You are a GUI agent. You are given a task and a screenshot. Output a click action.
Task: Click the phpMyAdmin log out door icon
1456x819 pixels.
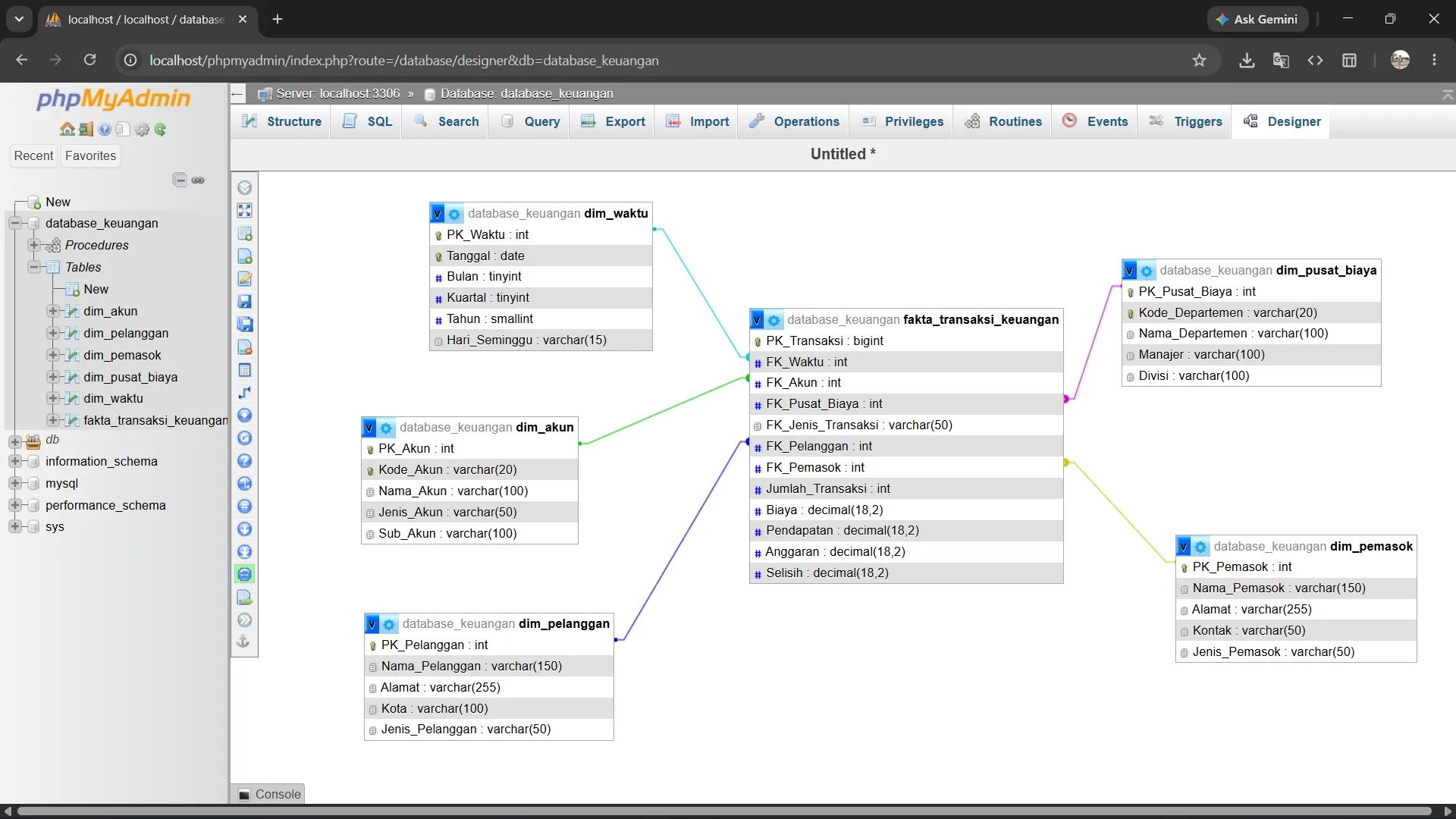[x=86, y=130]
